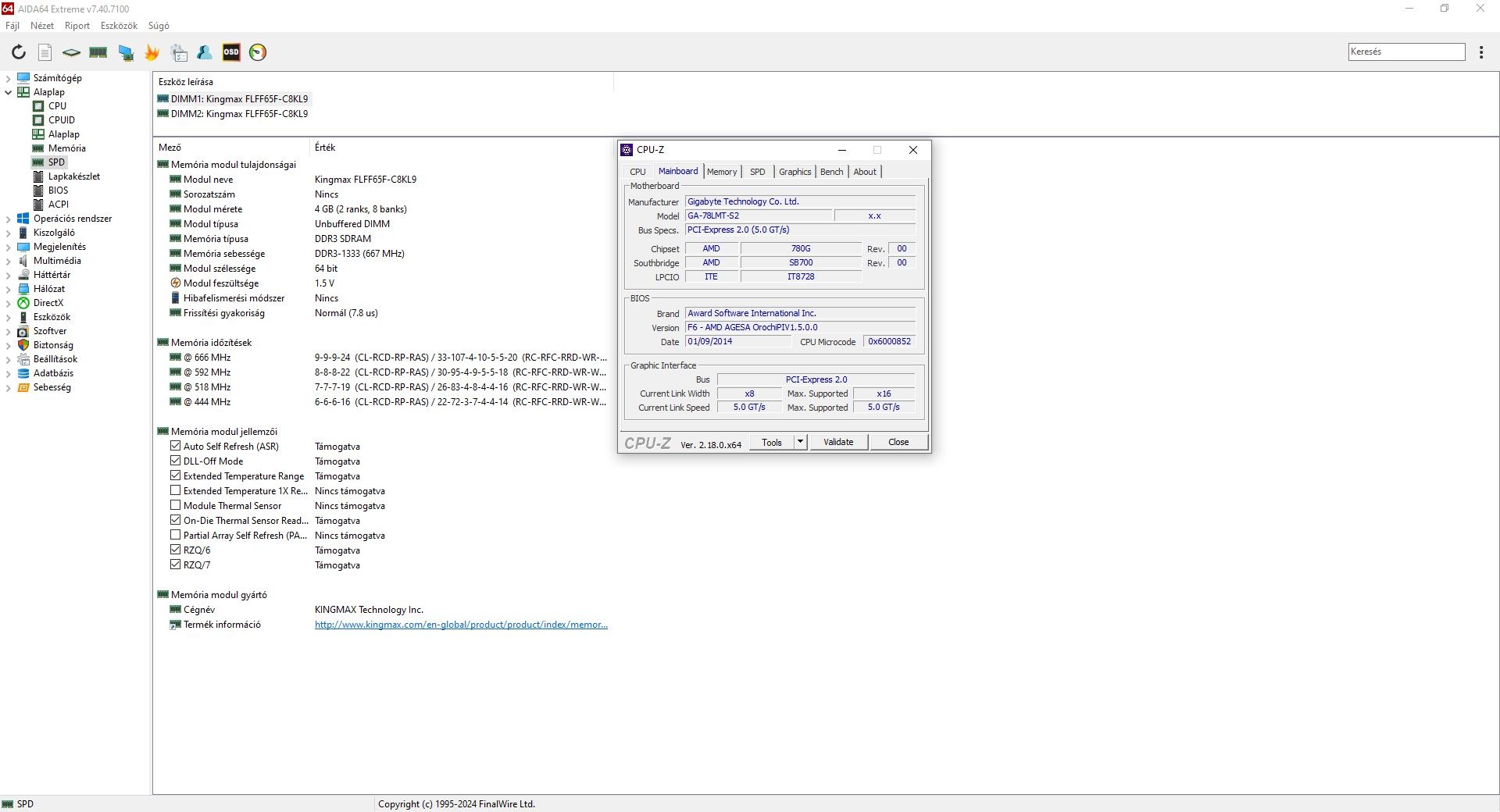Switch to the Bench tab in CPU-Z
The width and height of the screenshot is (1500, 812).
[x=832, y=172]
